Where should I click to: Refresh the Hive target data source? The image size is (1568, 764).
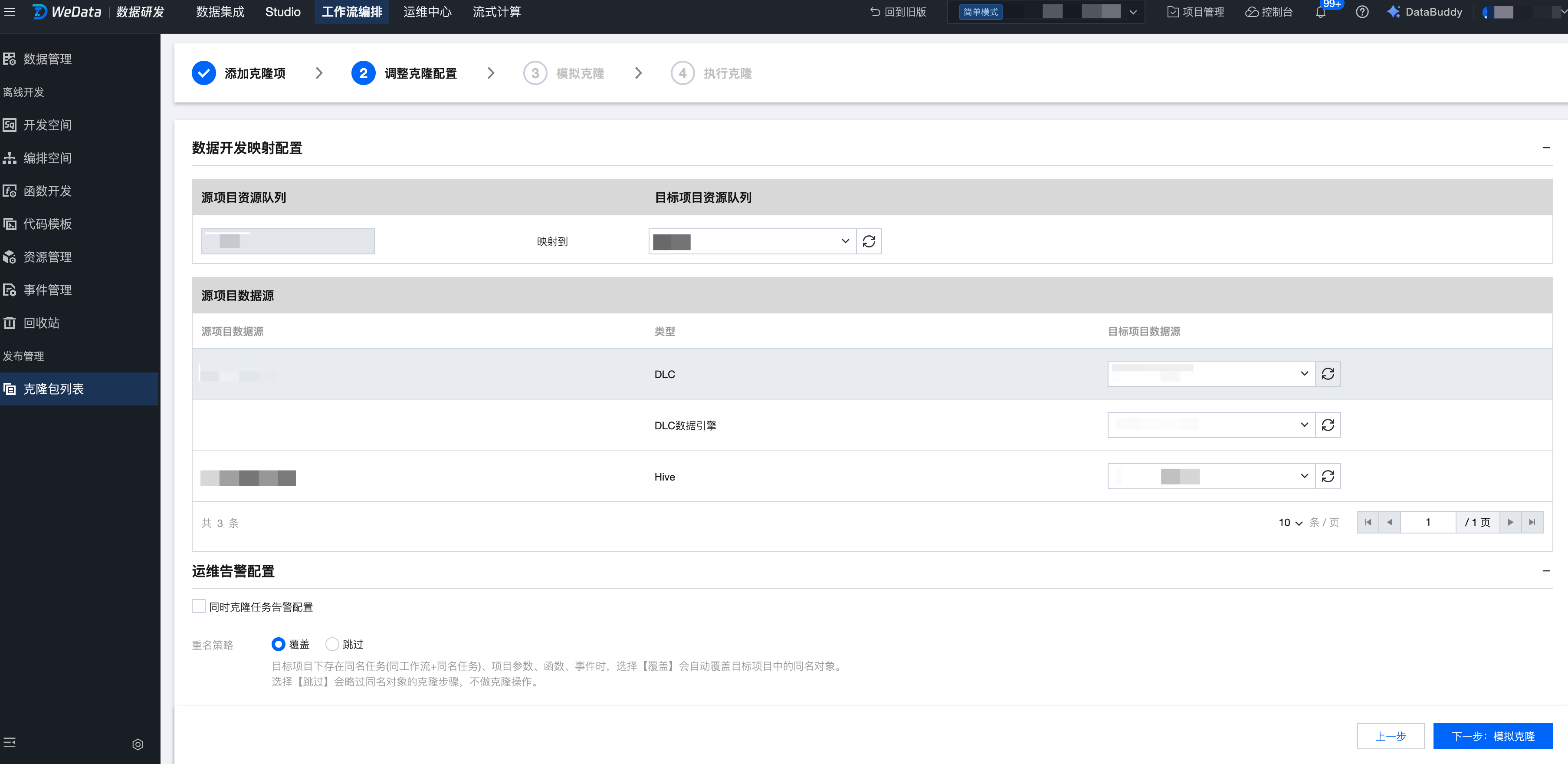pos(1328,476)
